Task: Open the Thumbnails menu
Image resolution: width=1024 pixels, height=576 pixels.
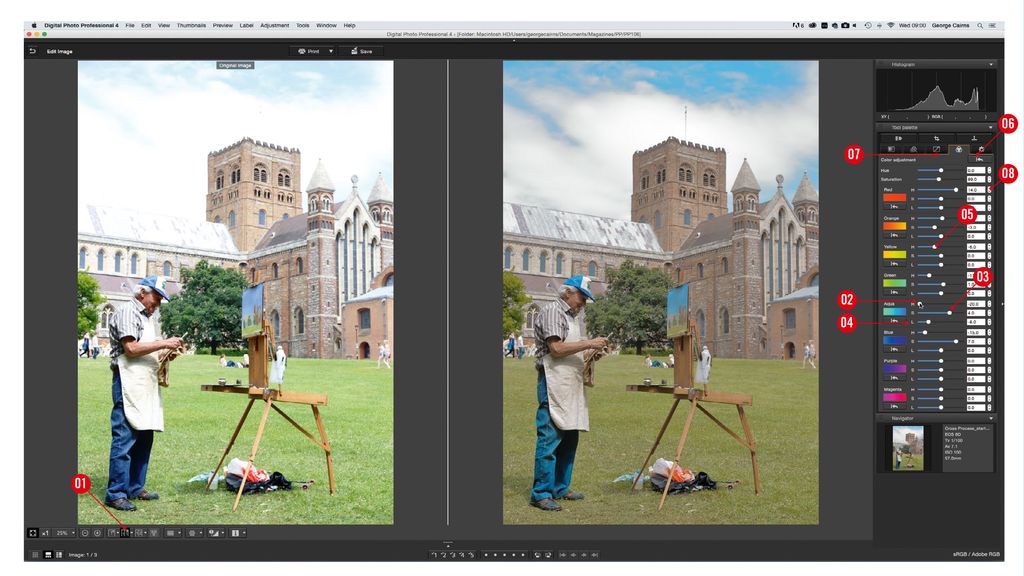Action: click(x=191, y=25)
